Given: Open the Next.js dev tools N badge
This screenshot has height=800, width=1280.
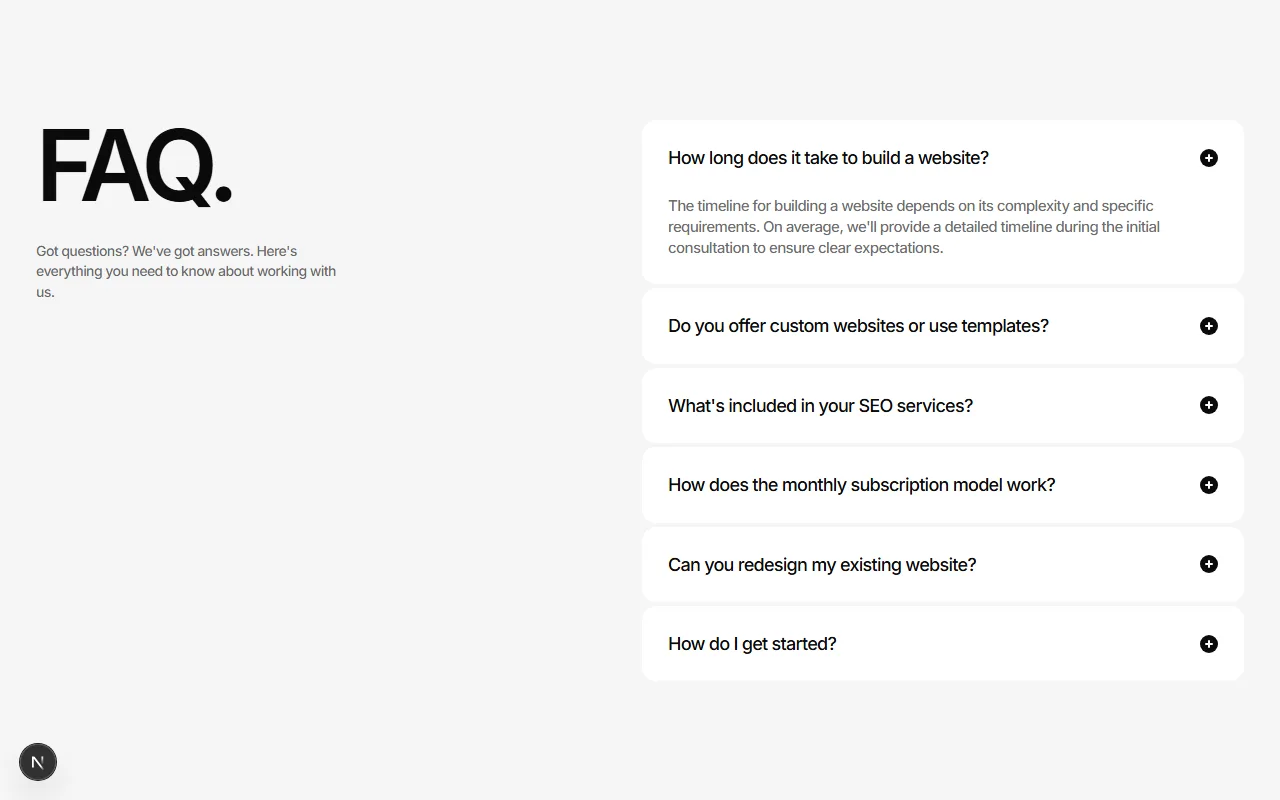Looking at the screenshot, I should (38, 762).
